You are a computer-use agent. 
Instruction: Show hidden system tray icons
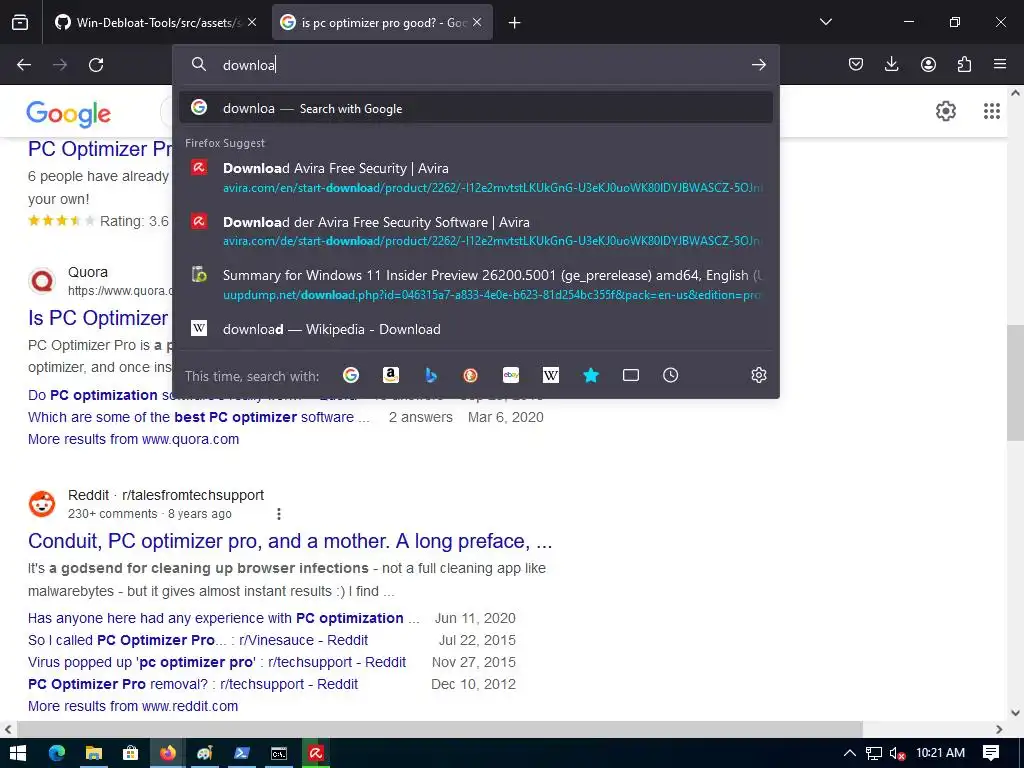pos(849,753)
